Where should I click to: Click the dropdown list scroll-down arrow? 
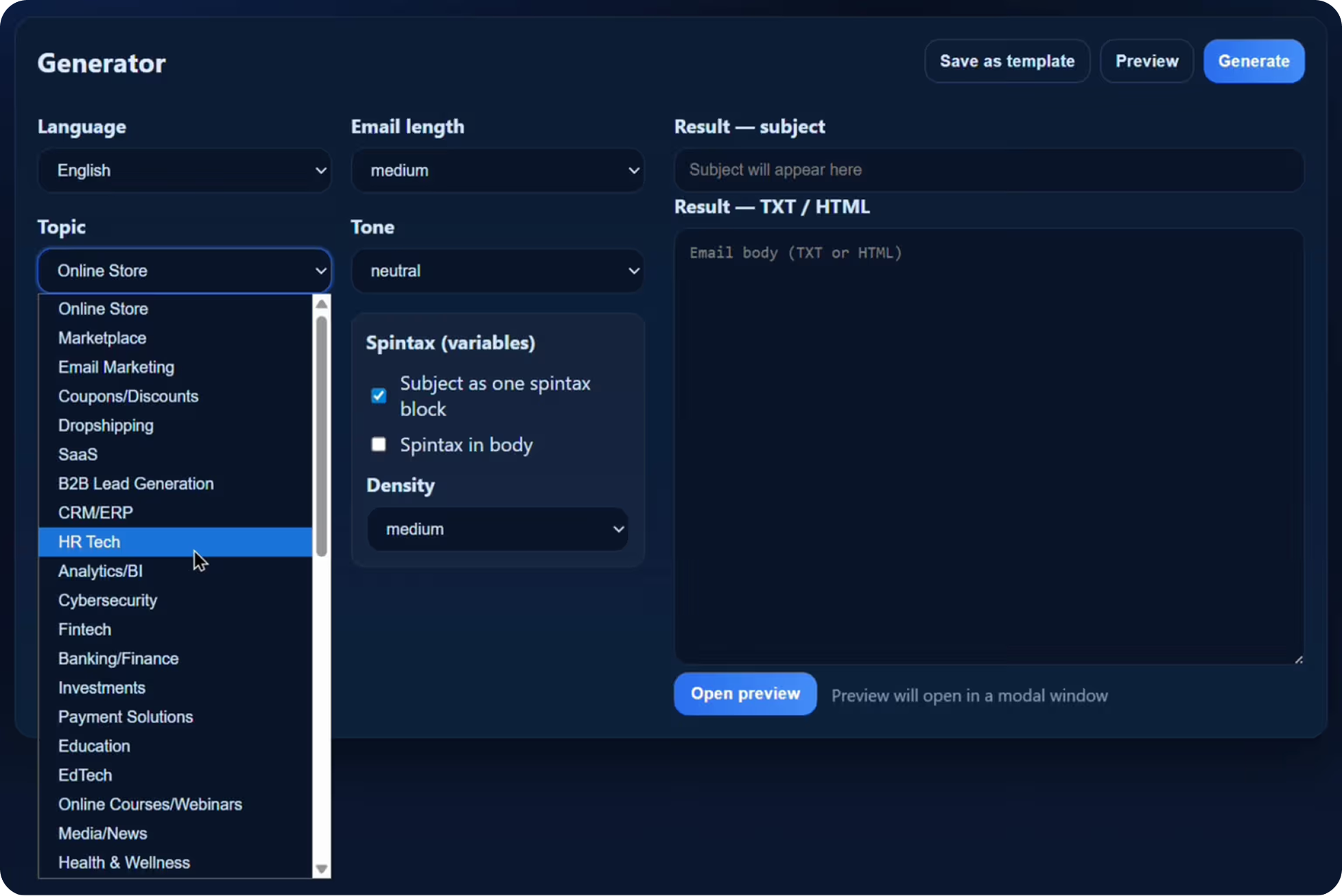[x=321, y=869]
